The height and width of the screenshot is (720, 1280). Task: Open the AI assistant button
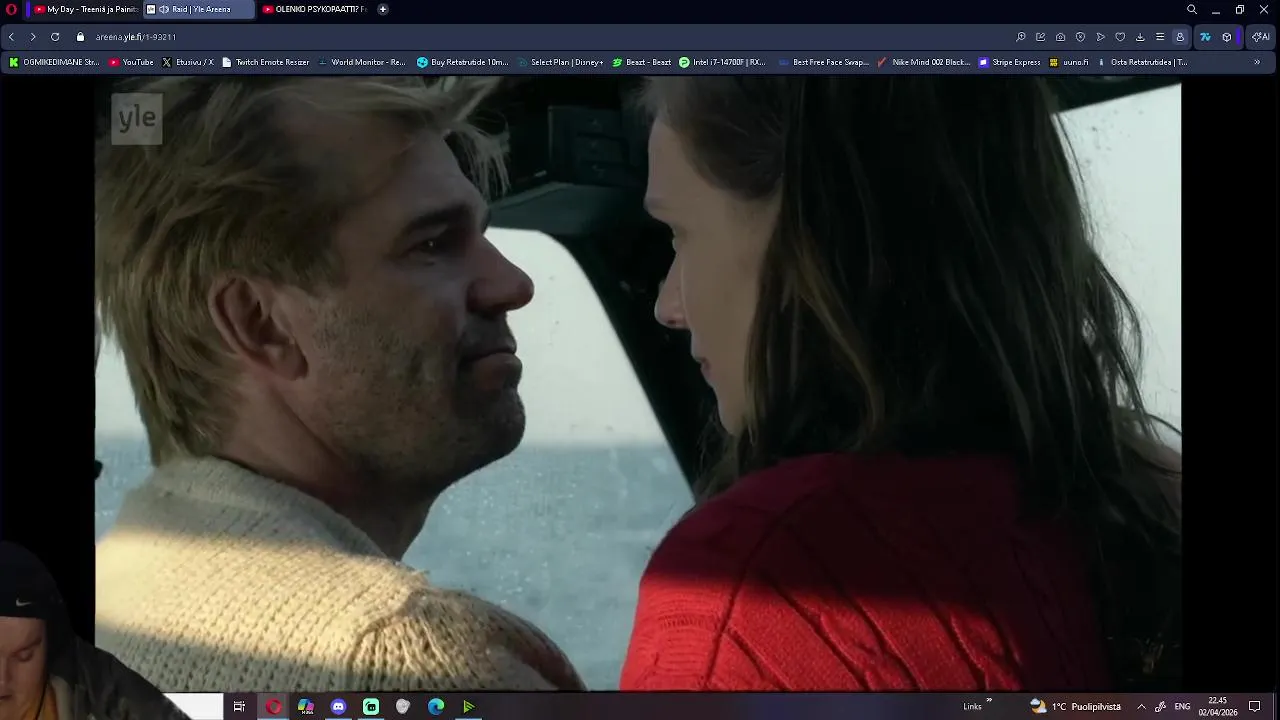[1260, 37]
